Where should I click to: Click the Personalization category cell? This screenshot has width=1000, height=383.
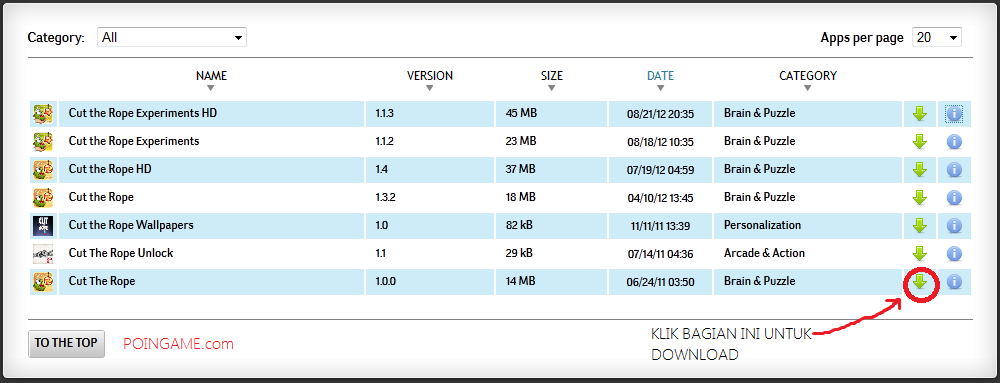pos(762,226)
